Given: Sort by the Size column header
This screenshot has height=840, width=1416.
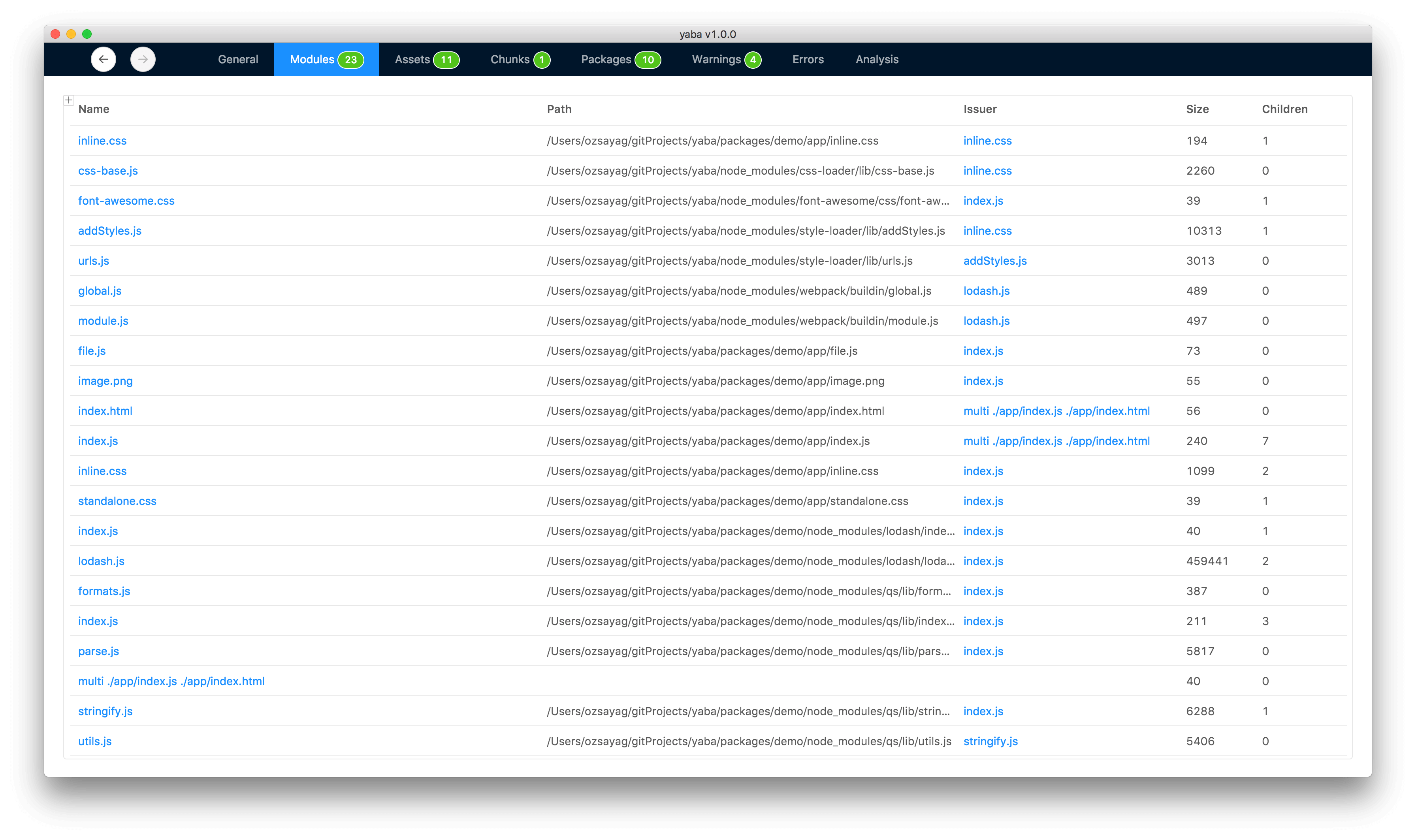Looking at the screenshot, I should pos(1197,109).
